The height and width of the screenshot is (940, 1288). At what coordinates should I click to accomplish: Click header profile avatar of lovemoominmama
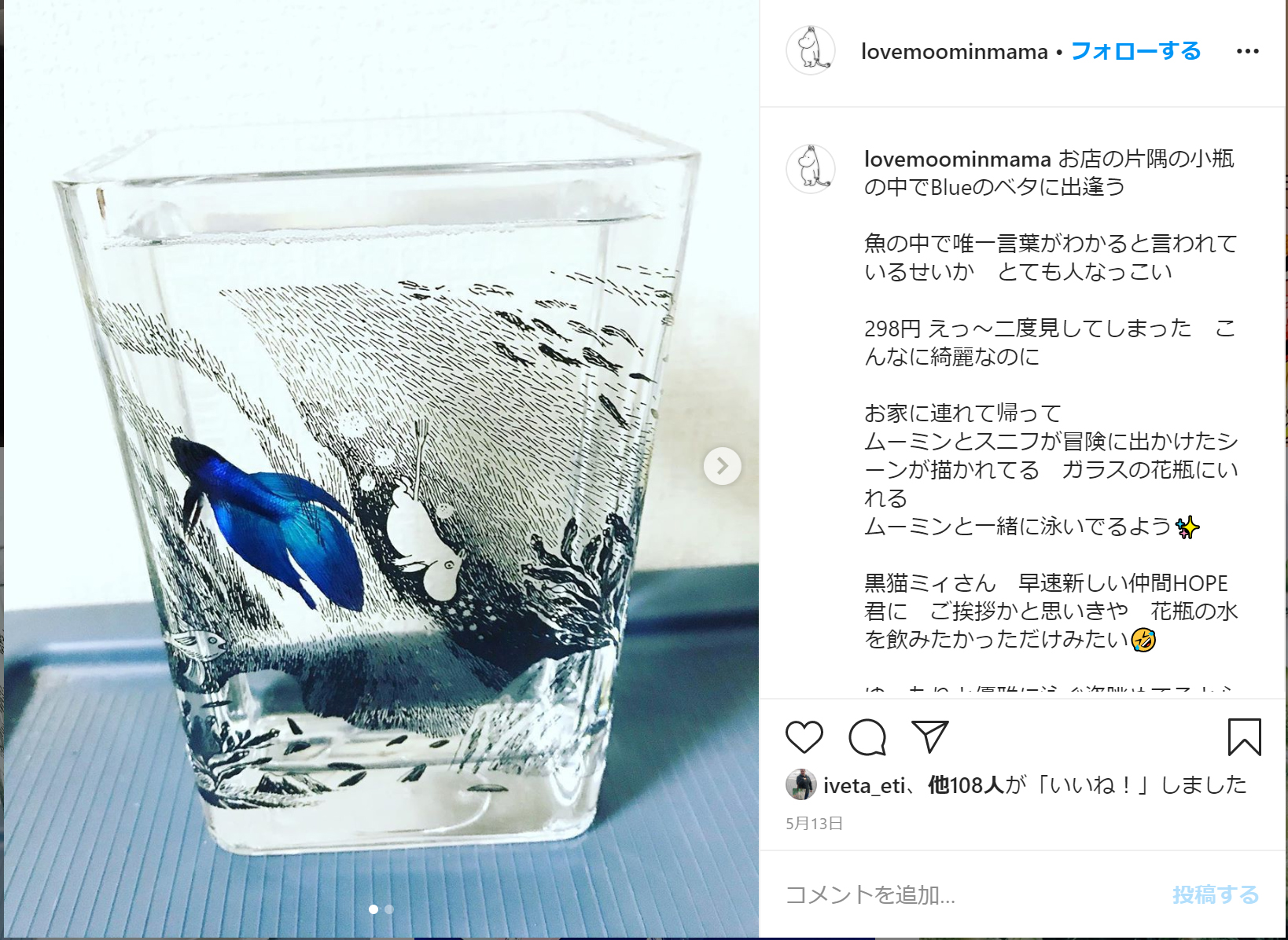811,50
